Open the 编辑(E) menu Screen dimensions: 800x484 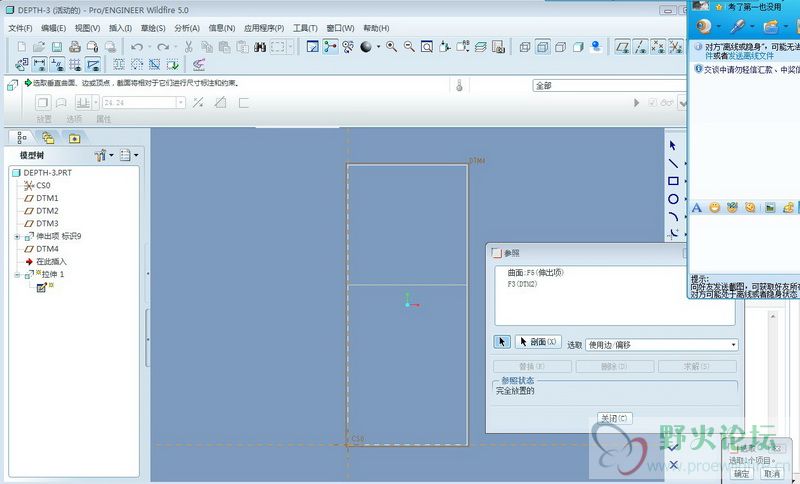(x=54, y=28)
